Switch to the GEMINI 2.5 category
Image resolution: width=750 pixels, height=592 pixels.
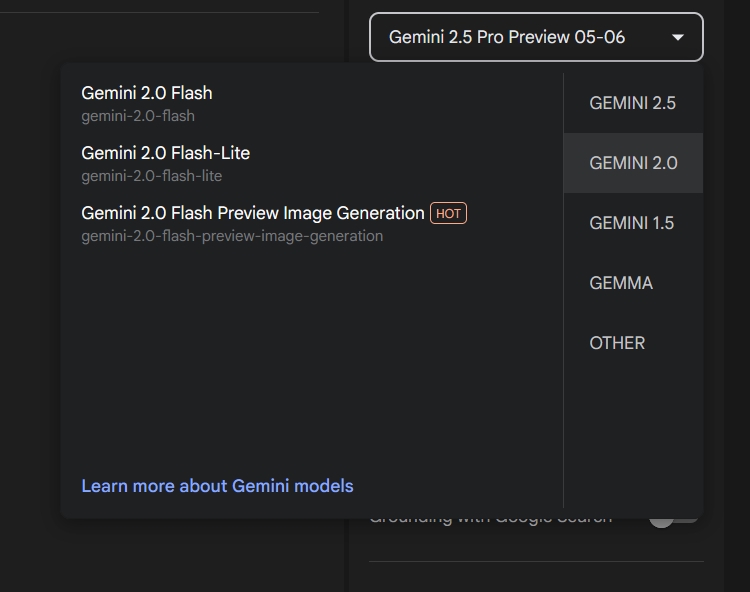point(633,103)
